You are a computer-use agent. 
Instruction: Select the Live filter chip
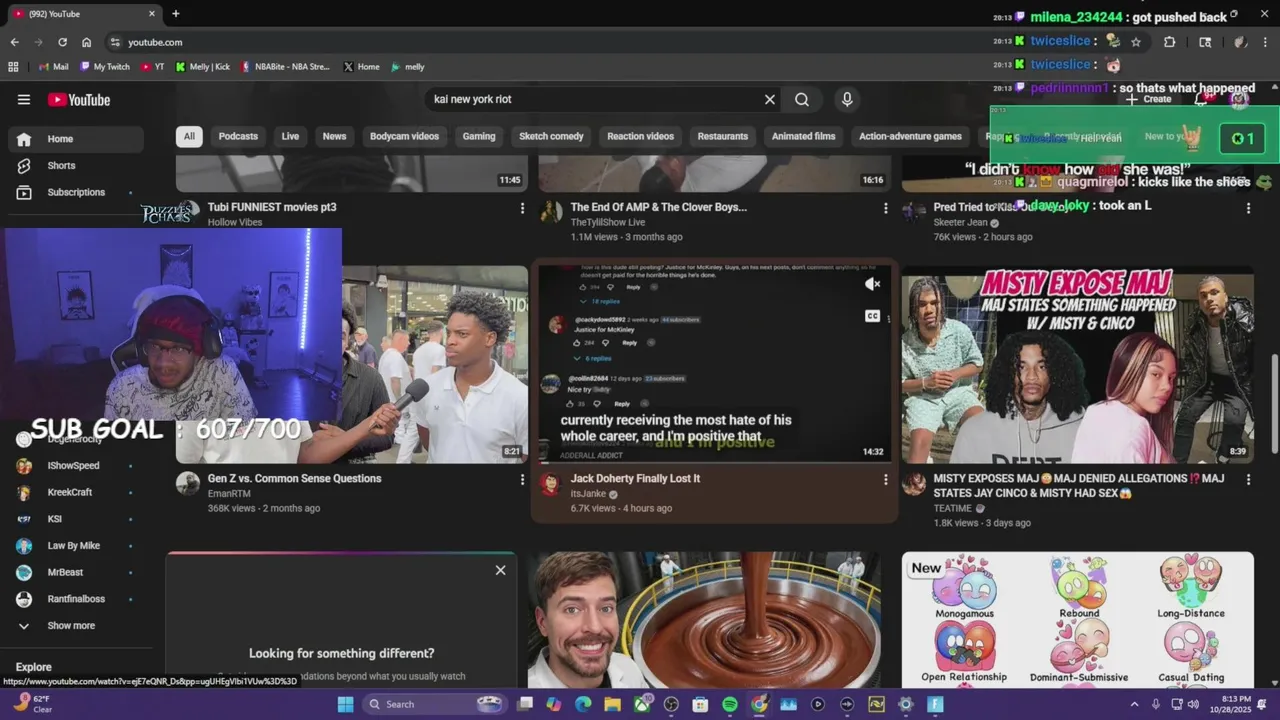point(290,136)
